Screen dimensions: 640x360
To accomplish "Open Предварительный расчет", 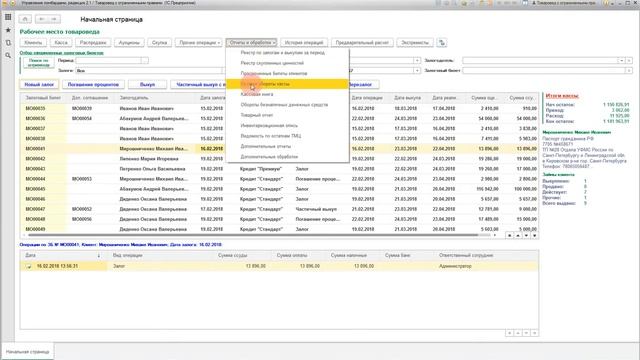I will 362,42.
